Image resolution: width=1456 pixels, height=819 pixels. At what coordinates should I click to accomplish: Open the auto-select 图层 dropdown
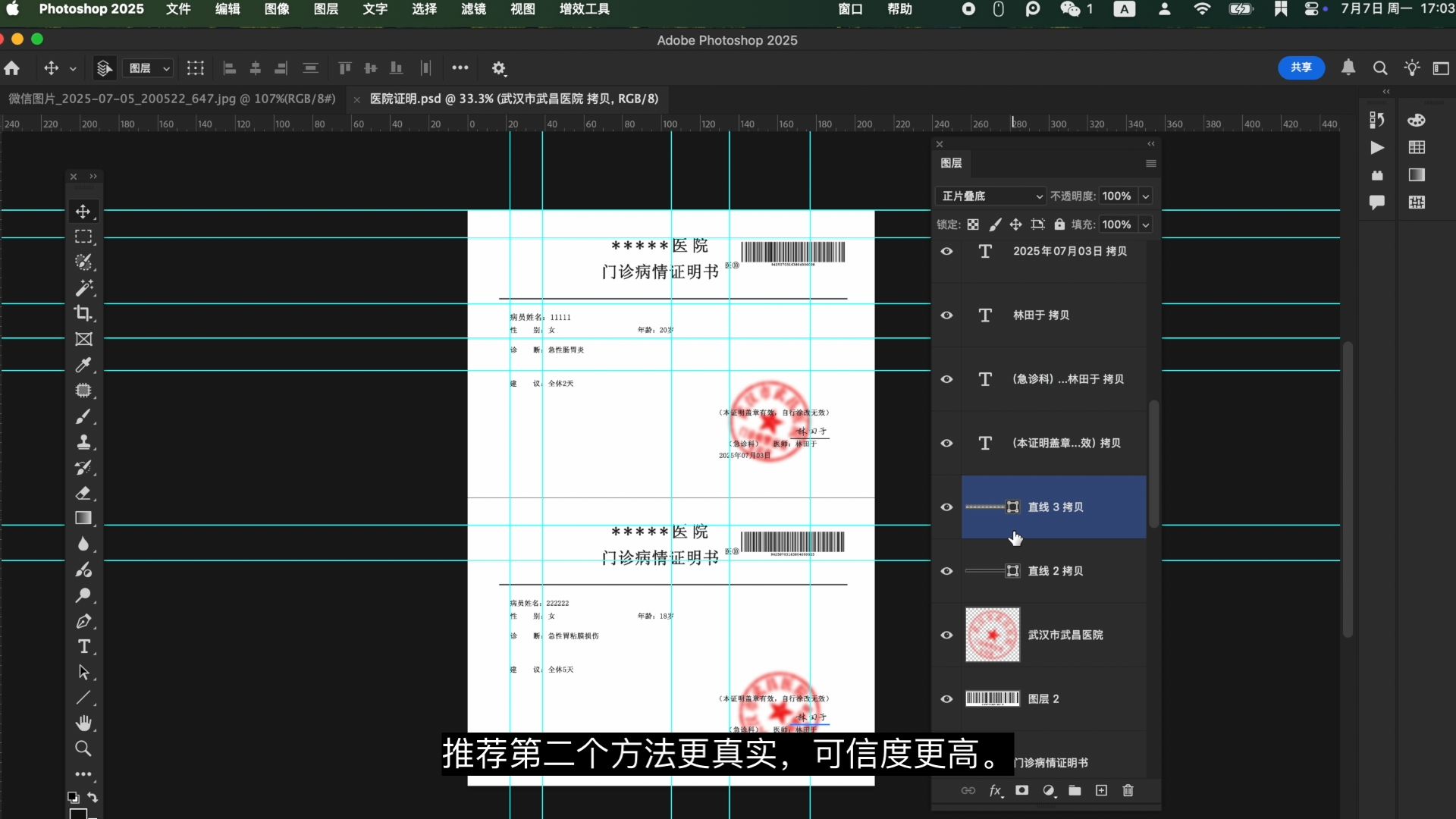tap(149, 68)
